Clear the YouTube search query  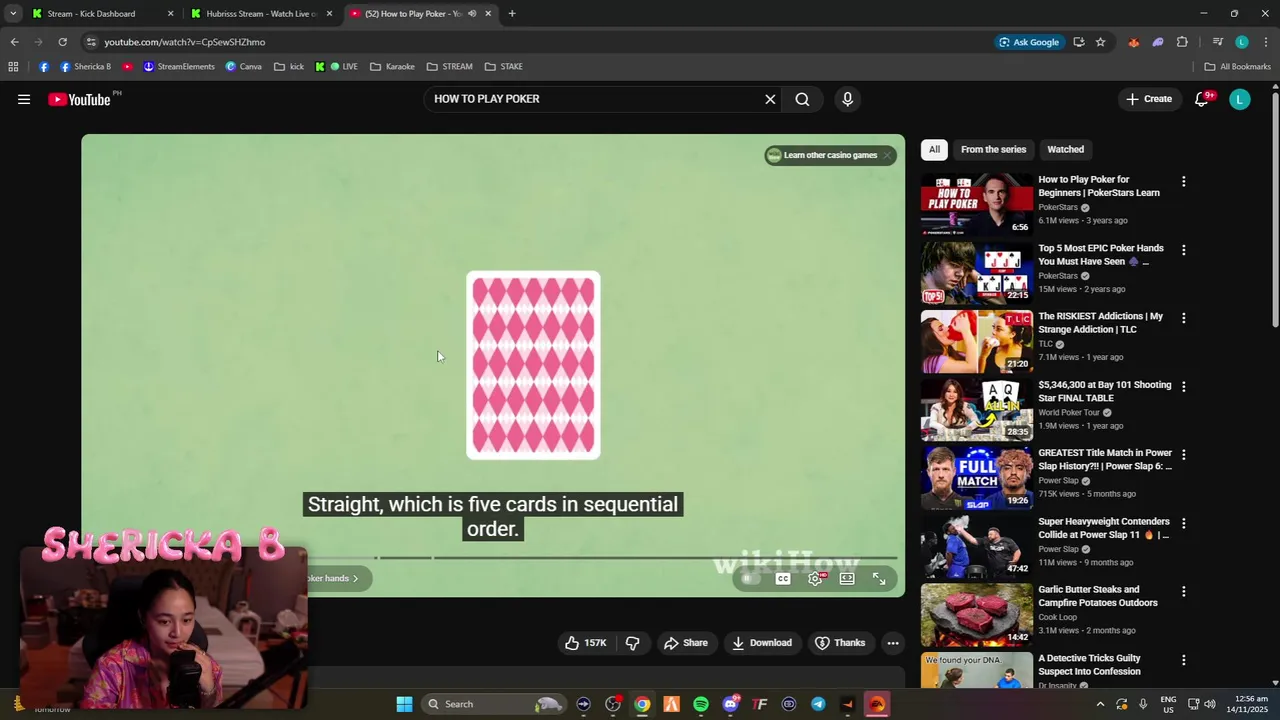pyautogui.click(x=770, y=99)
